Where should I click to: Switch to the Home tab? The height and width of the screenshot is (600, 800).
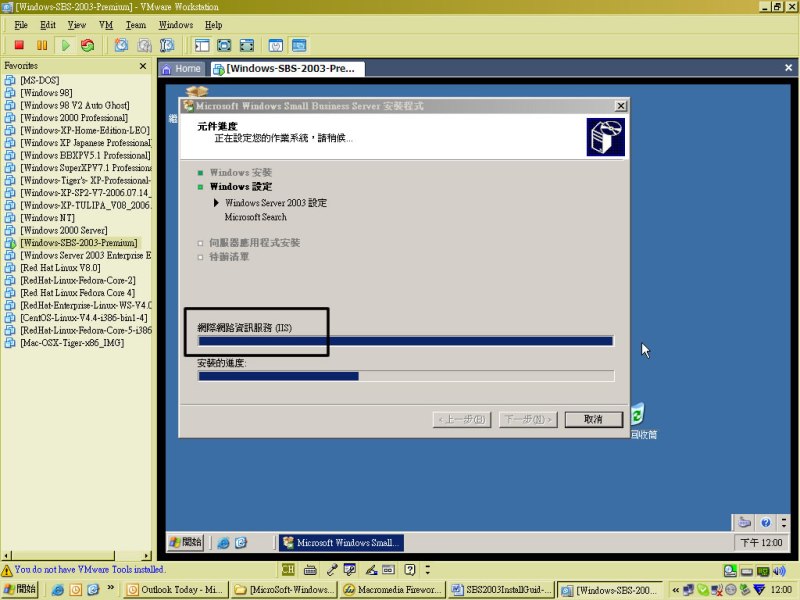point(182,69)
